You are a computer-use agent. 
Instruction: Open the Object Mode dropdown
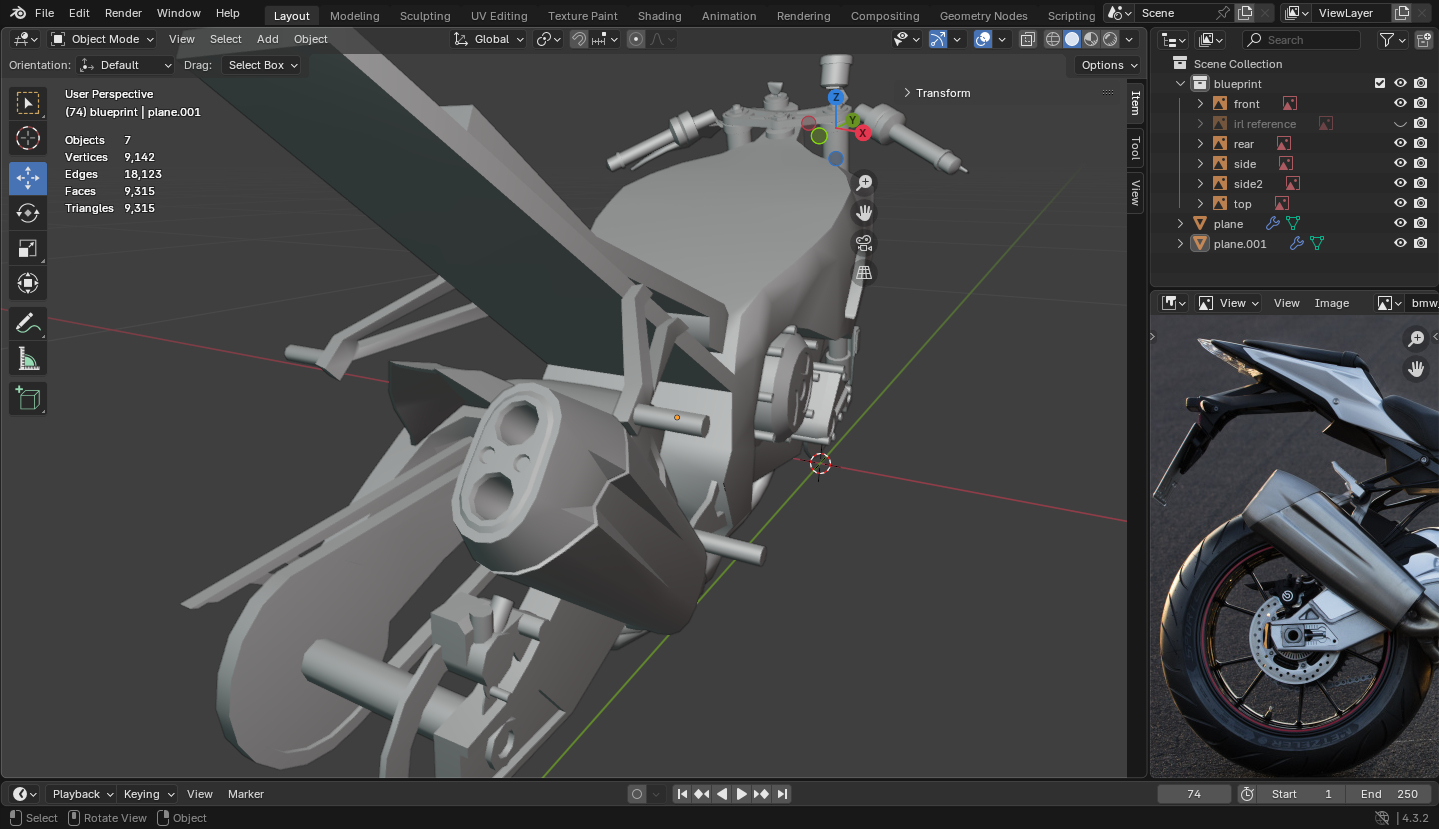pyautogui.click(x=103, y=39)
